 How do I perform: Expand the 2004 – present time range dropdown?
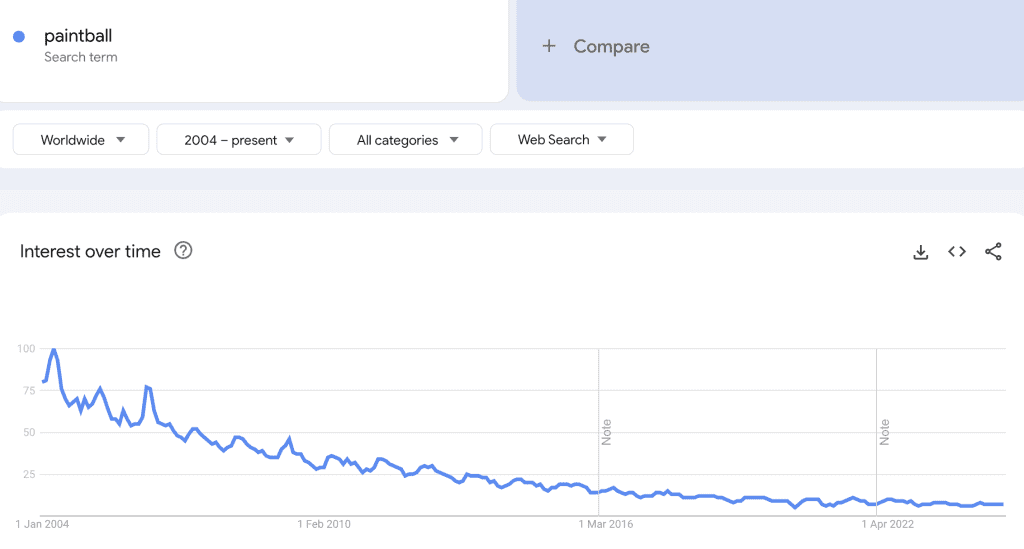239,140
